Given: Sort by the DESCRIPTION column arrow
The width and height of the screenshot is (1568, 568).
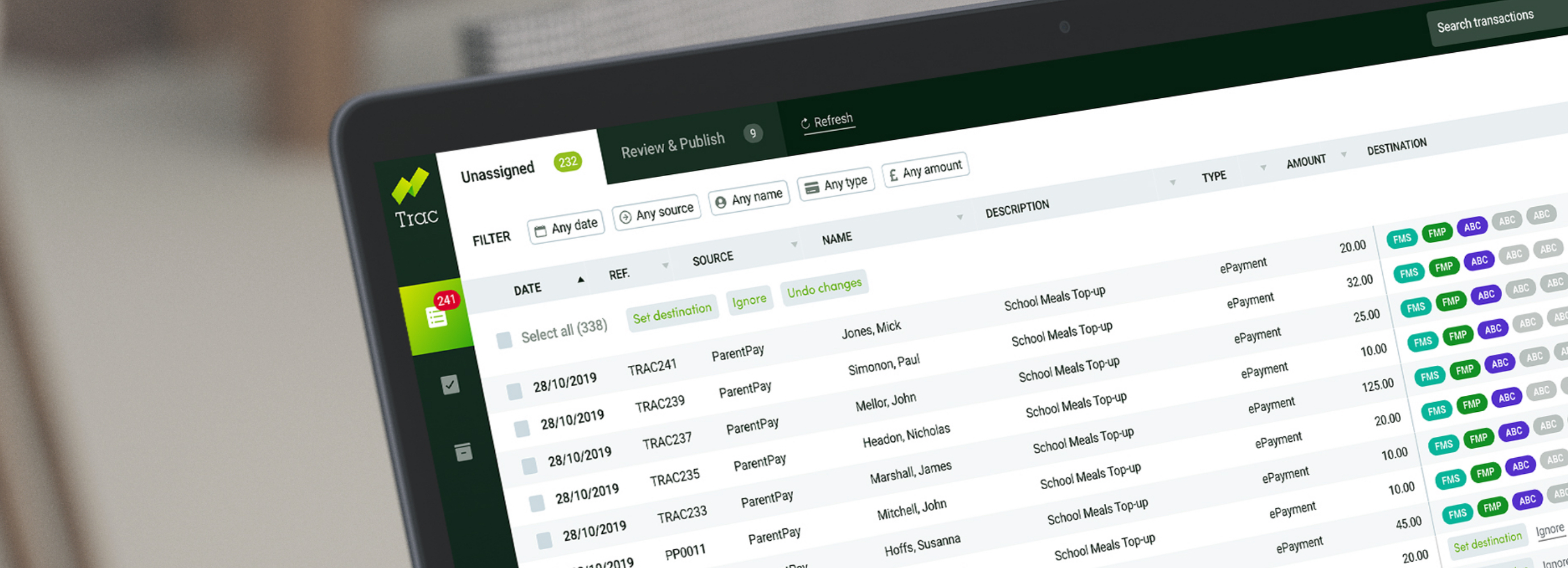Looking at the screenshot, I should tap(1173, 182).
